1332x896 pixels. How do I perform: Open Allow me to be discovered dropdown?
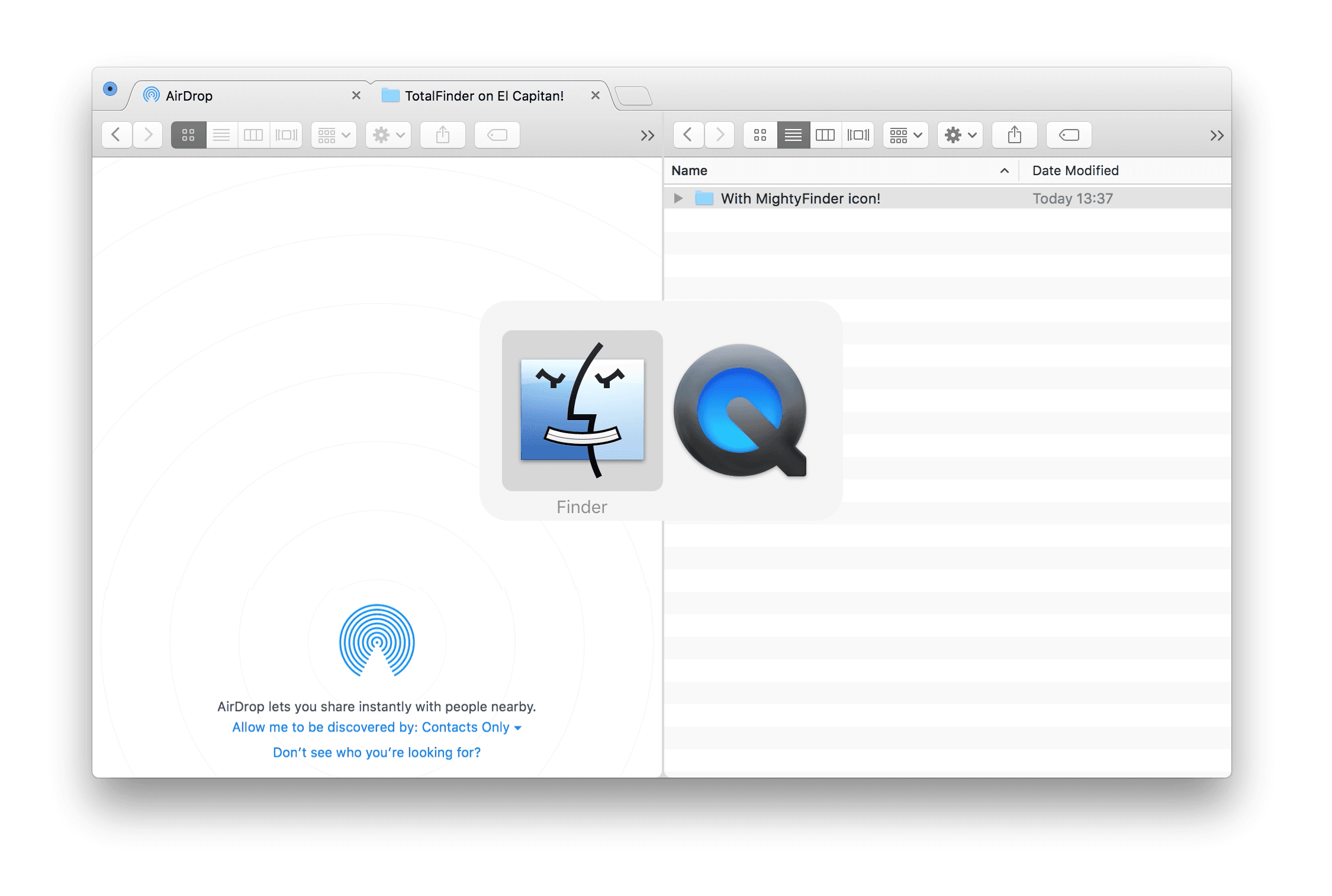pyautogui.click(x=377, y=727)
